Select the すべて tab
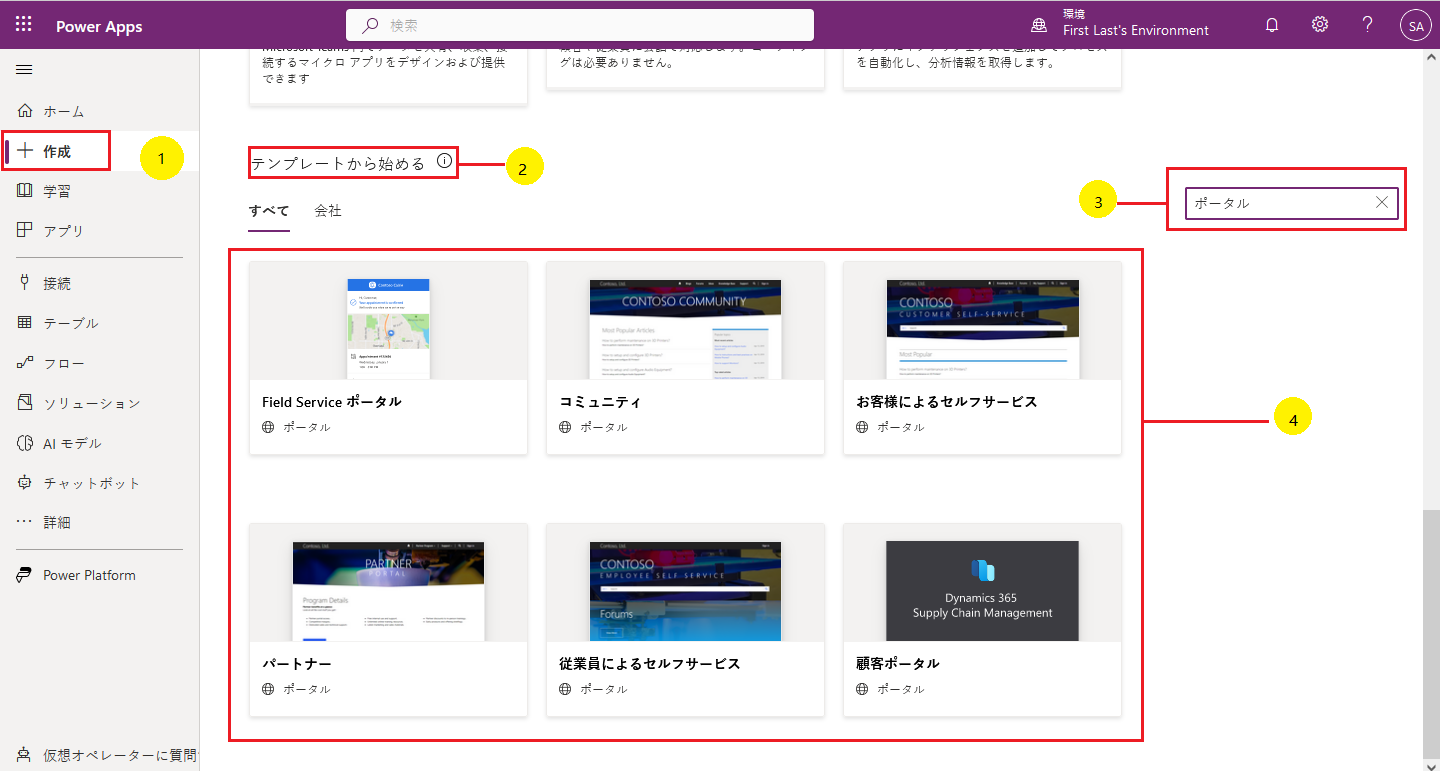Viewport: 1440px width, 771px height. pyautogui.click(x=269, y=211)
